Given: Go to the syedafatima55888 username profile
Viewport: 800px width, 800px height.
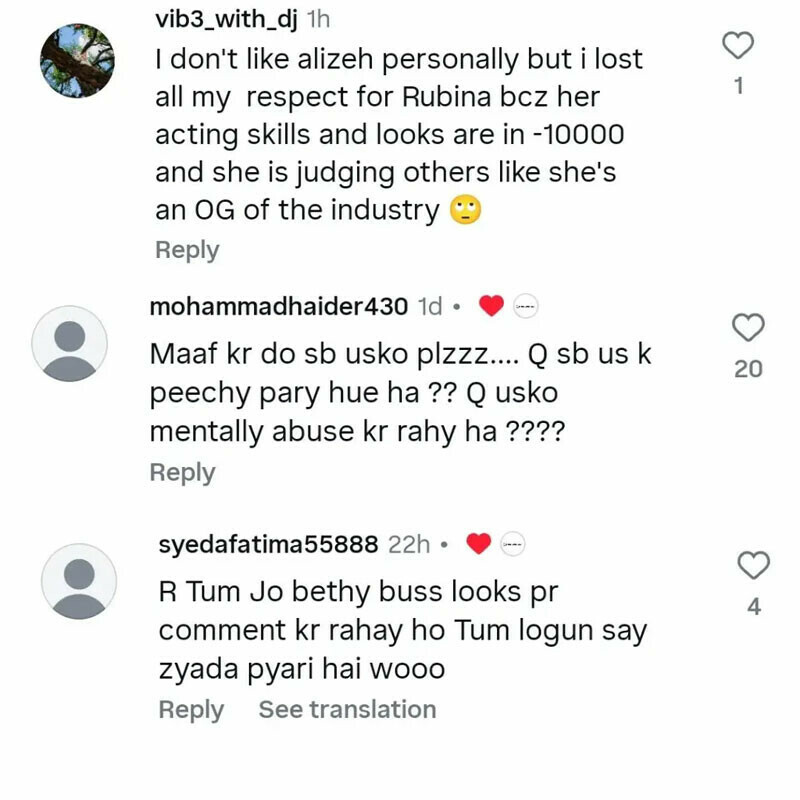Looking at the screenshot, I should click(x=268, y=545).
